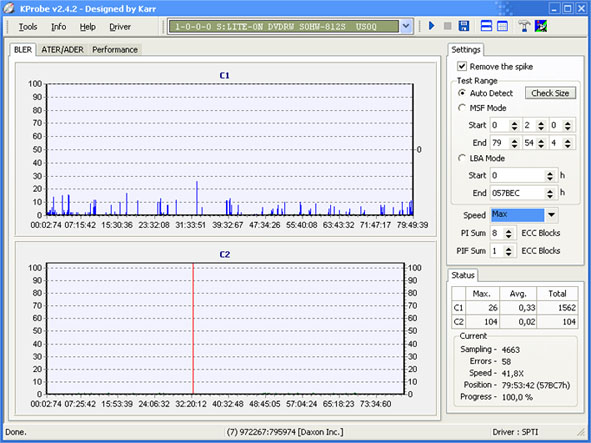Switch to the Performance tab
The height and width of the screenshot is (443, 591).
pyautogui.click(x=115, y=49)
